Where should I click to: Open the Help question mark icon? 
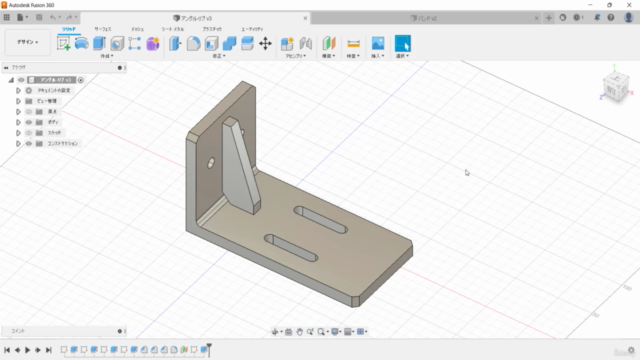pyautogui.click(x=611, y=18)
